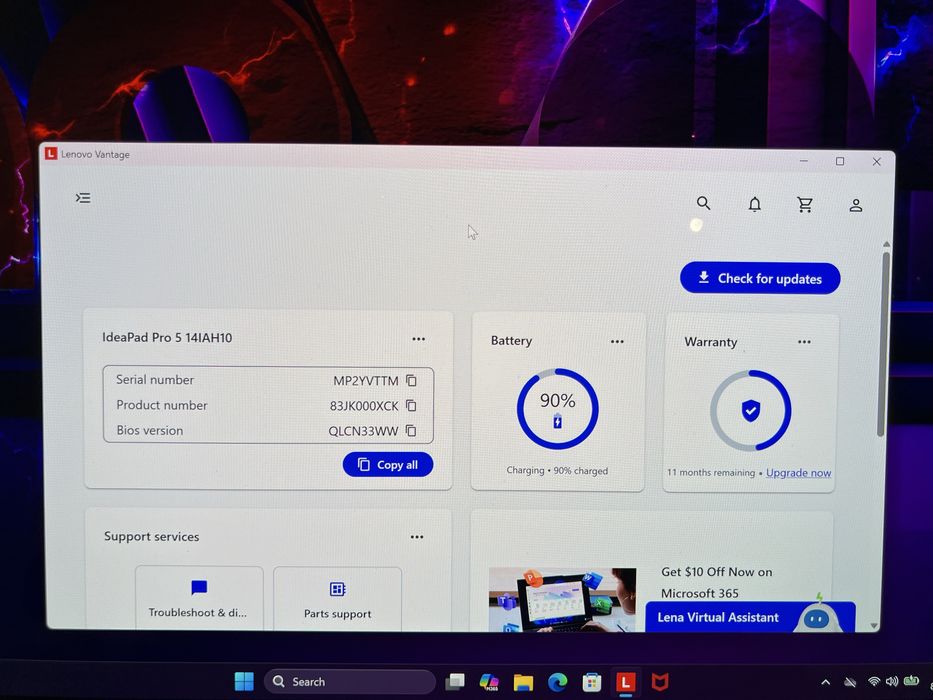This screenshot has width=933, height=700.
Task: Open Support services three-dot menu
Action: 417,537
